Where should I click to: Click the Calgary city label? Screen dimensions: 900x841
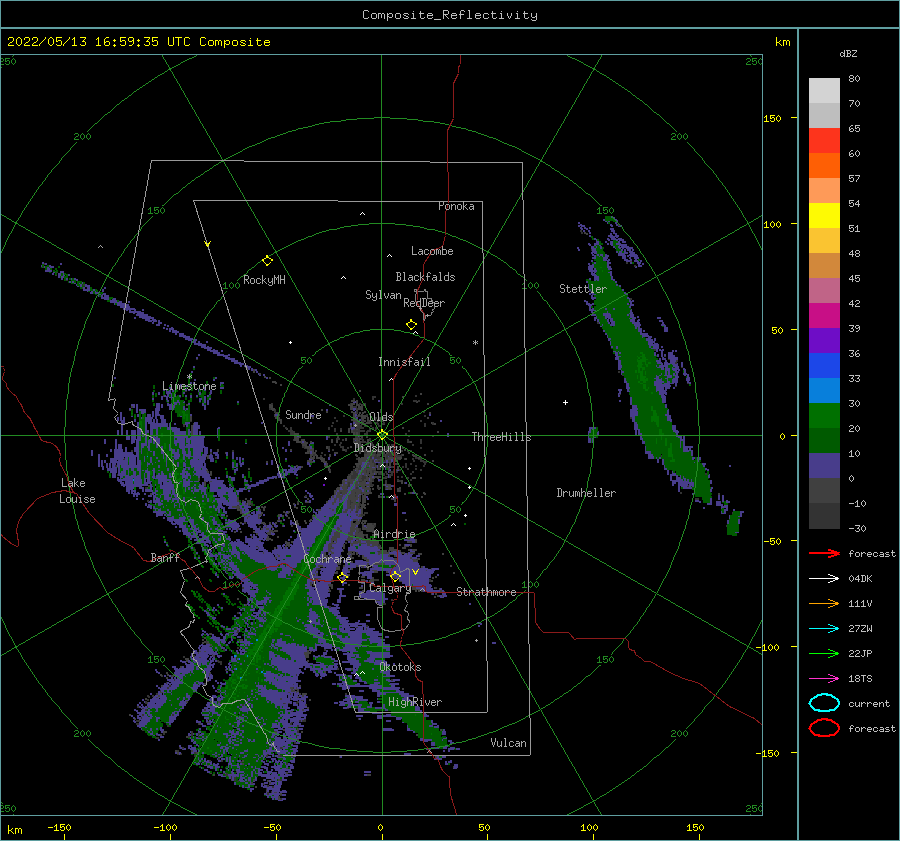coord(390,588)
